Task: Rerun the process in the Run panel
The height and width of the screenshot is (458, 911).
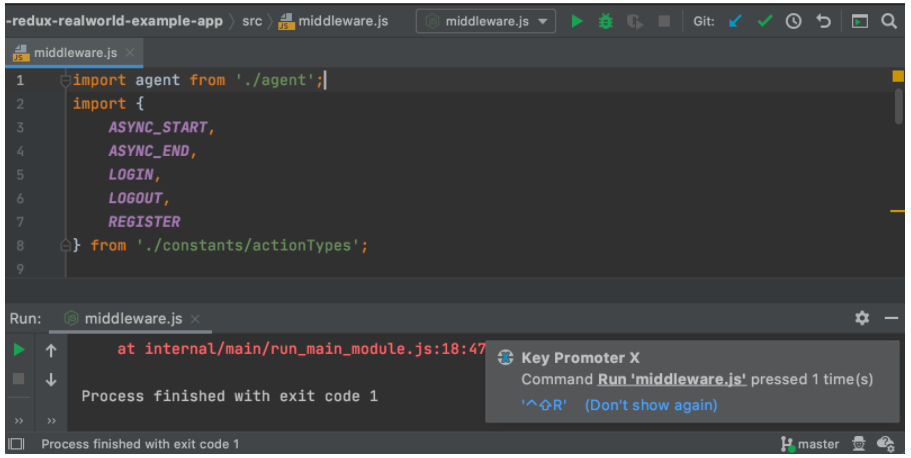Action: (x=19, y=350)
